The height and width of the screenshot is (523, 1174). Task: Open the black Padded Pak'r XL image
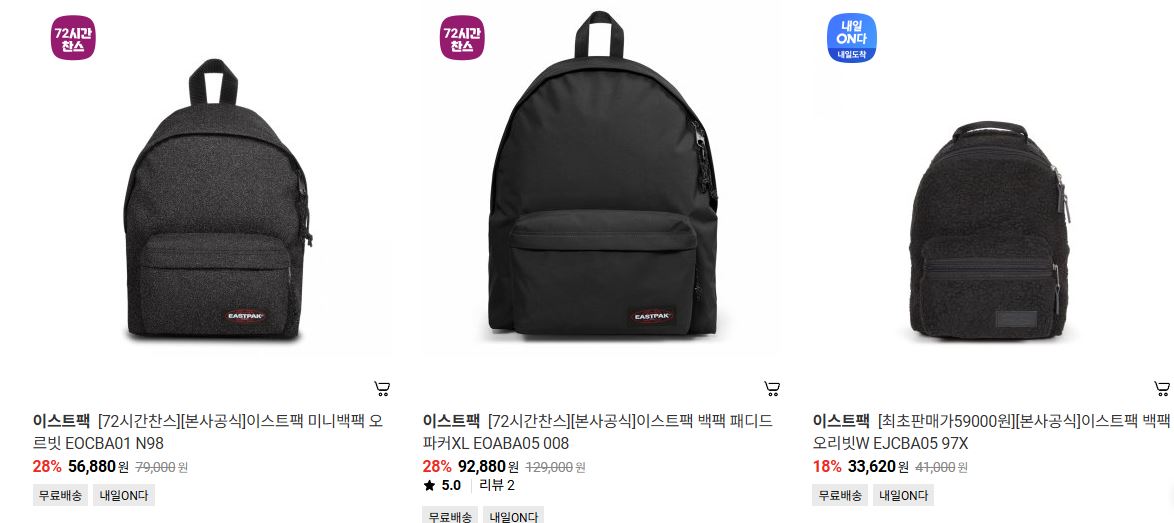tap(603, 174)
